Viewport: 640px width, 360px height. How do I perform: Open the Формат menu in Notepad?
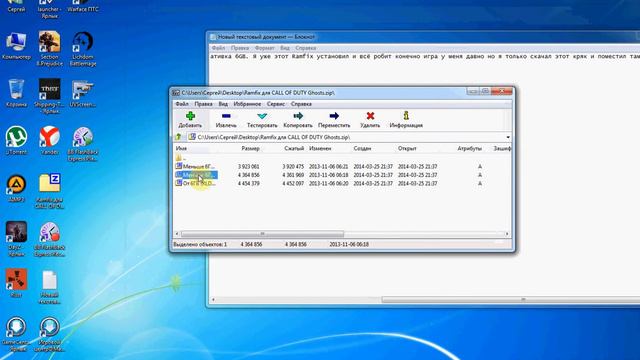tap(264, 48)
